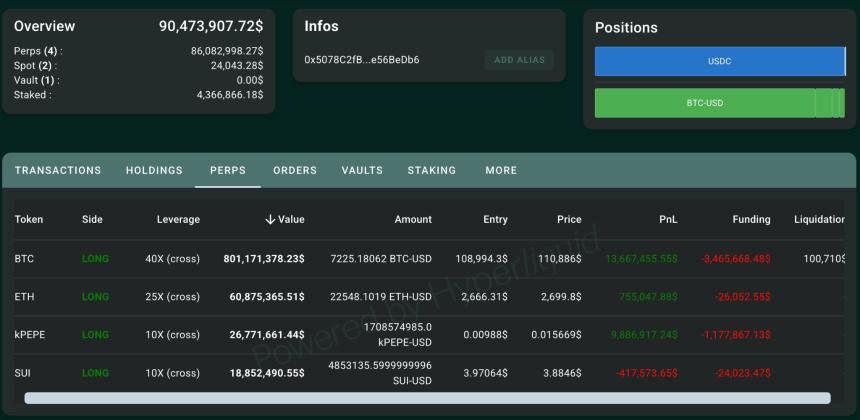The height and width of the screenshot is (420, 860).
Task: Select the PERPS tab
Action: click(228, 171)
